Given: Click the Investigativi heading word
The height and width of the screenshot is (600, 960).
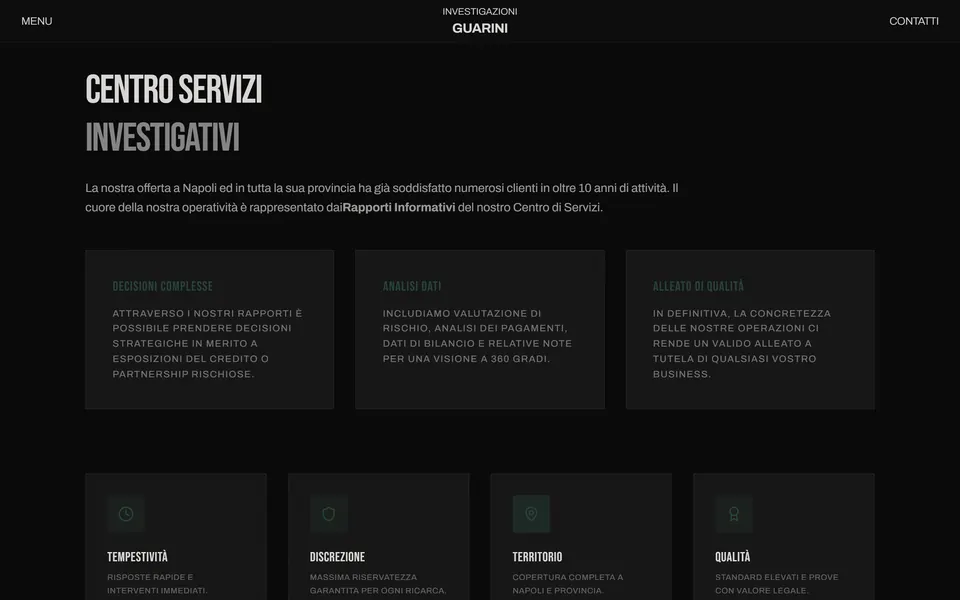Looking at the screenshot, I should pyautogui.click(x=162, y=137).
